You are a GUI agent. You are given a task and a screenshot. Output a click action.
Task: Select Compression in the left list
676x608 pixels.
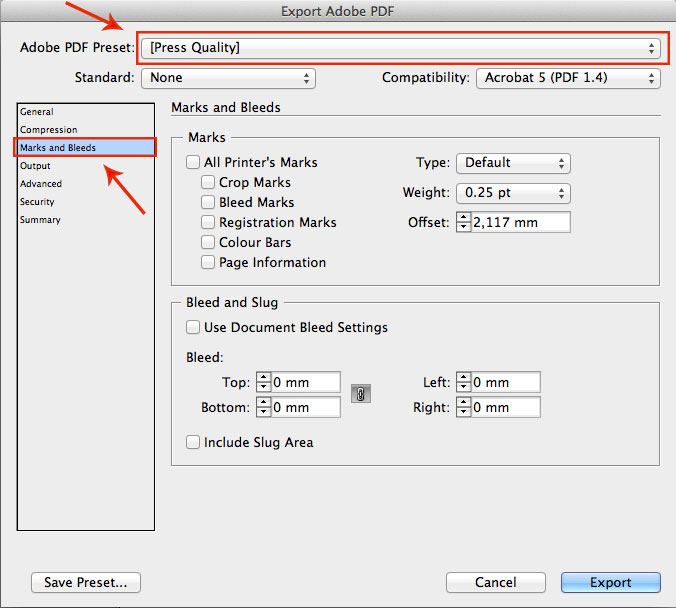tap(49, 130)
